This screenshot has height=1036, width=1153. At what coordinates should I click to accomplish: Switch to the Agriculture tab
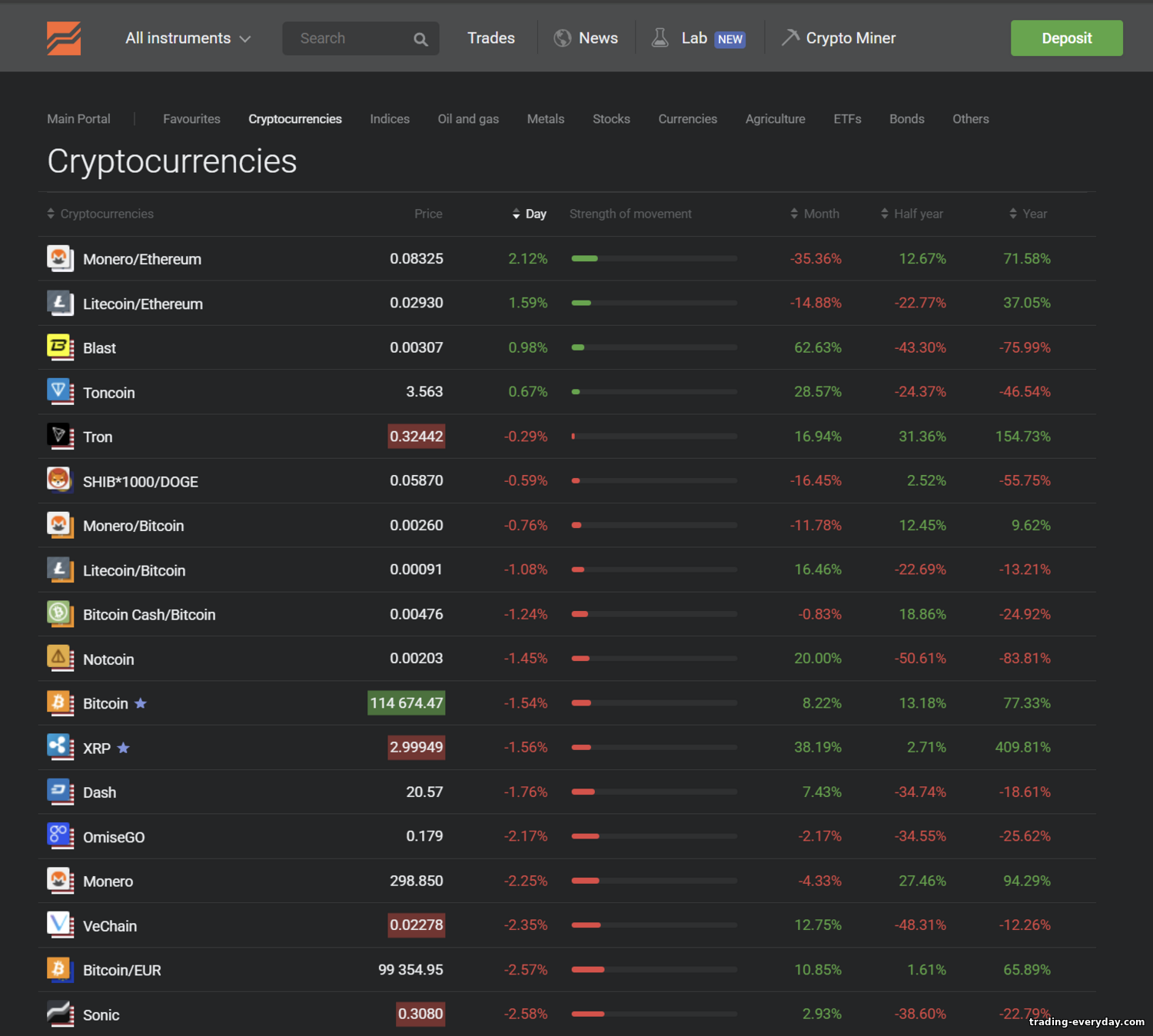tap(775, 119)
